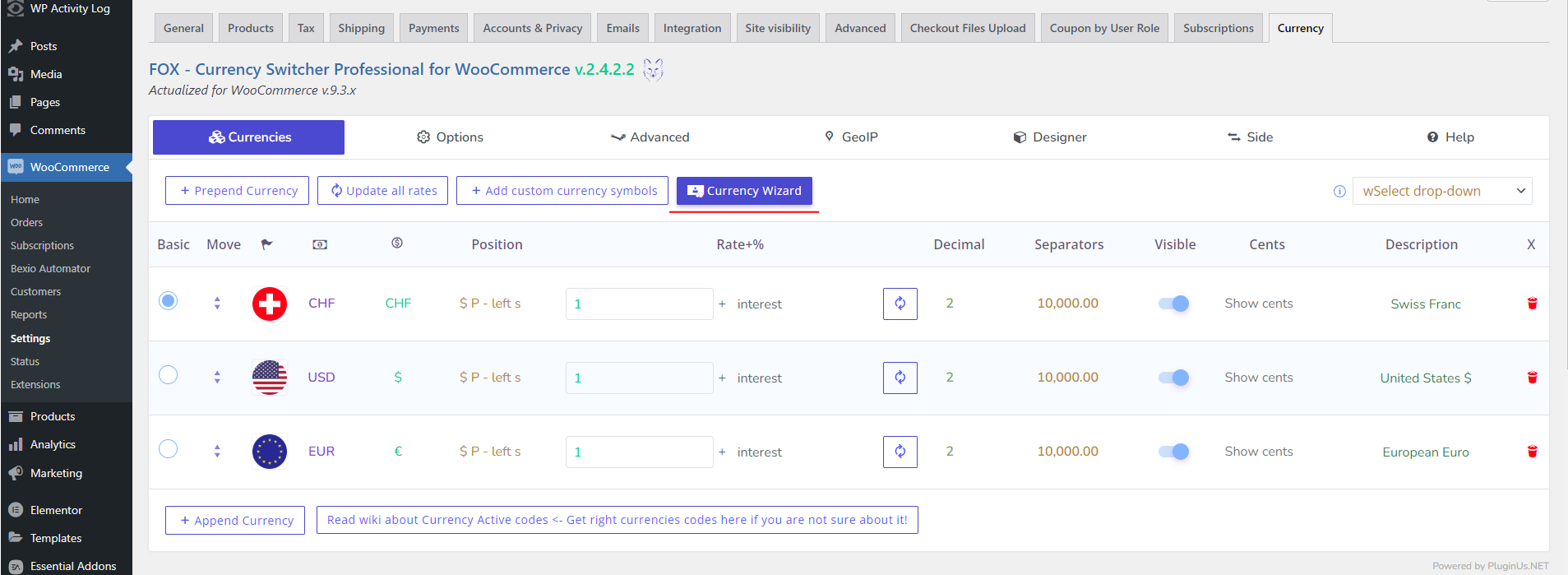
Task: Delete the USD currency row
Action: [1532, 378]
